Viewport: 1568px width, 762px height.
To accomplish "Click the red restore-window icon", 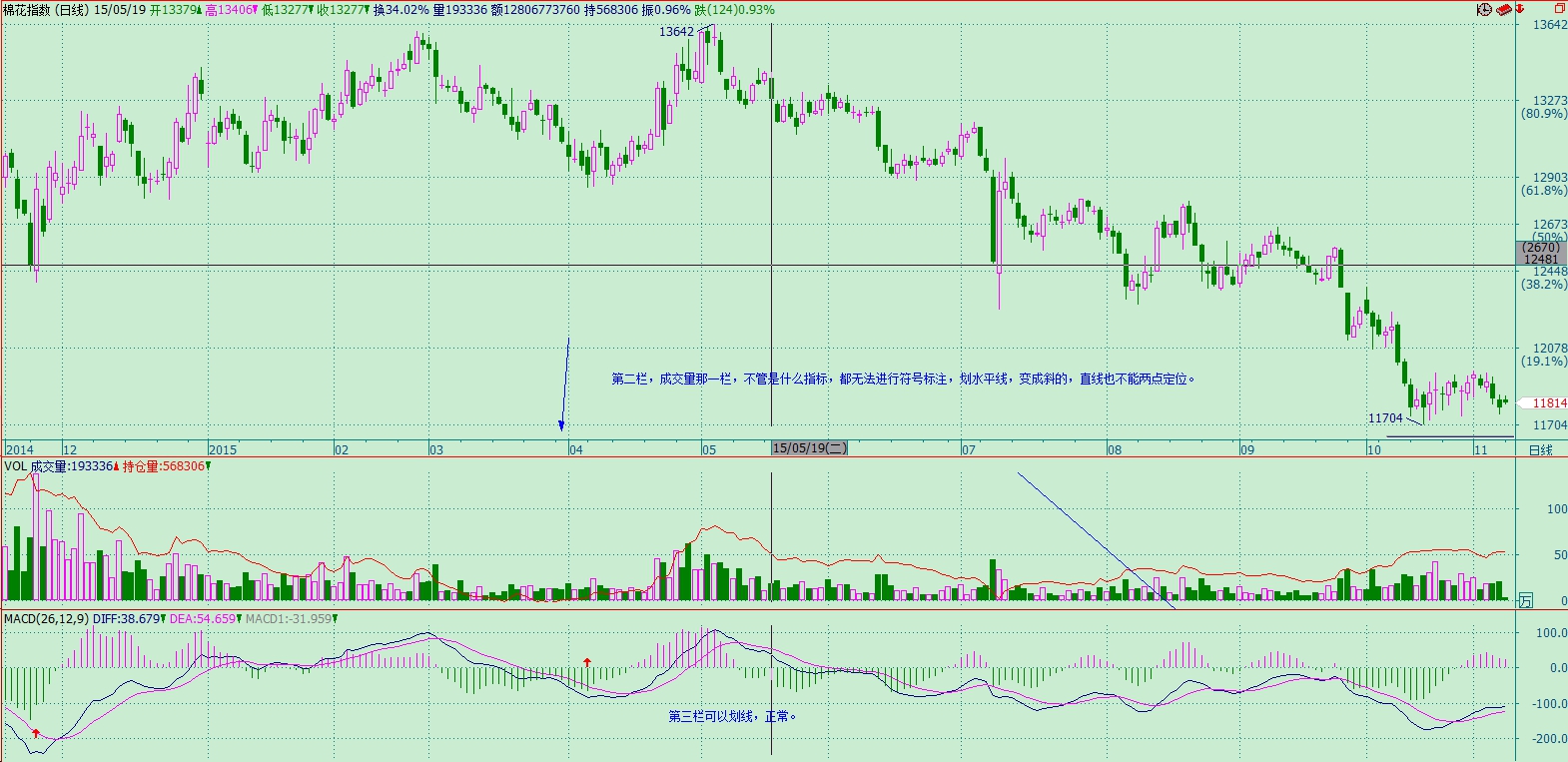I will 1559,8.
